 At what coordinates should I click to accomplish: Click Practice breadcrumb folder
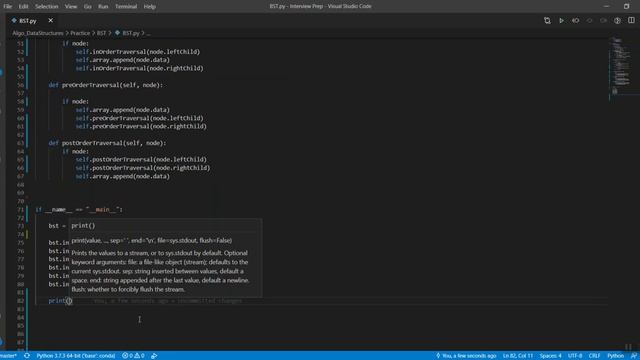tap(80, 33)
